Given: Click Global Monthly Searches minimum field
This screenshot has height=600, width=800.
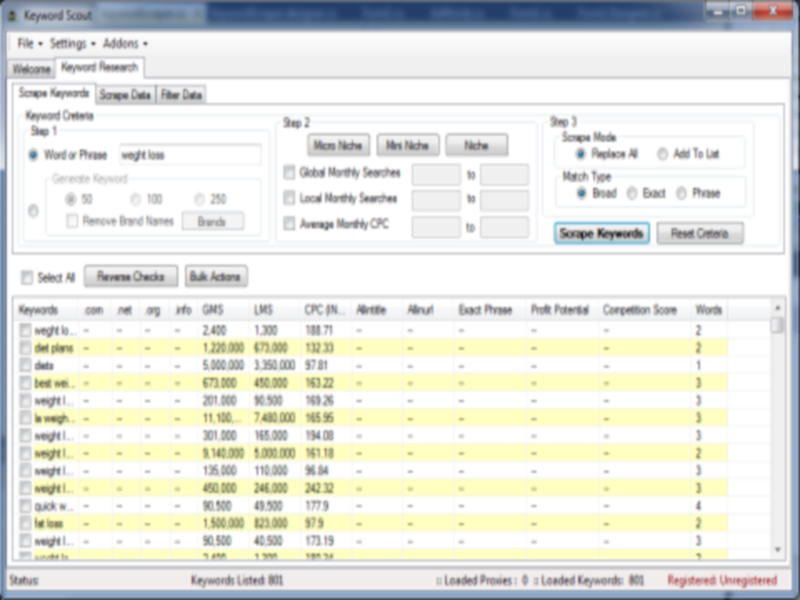Looking at the screenshot, I should click(x=436, y=174).
